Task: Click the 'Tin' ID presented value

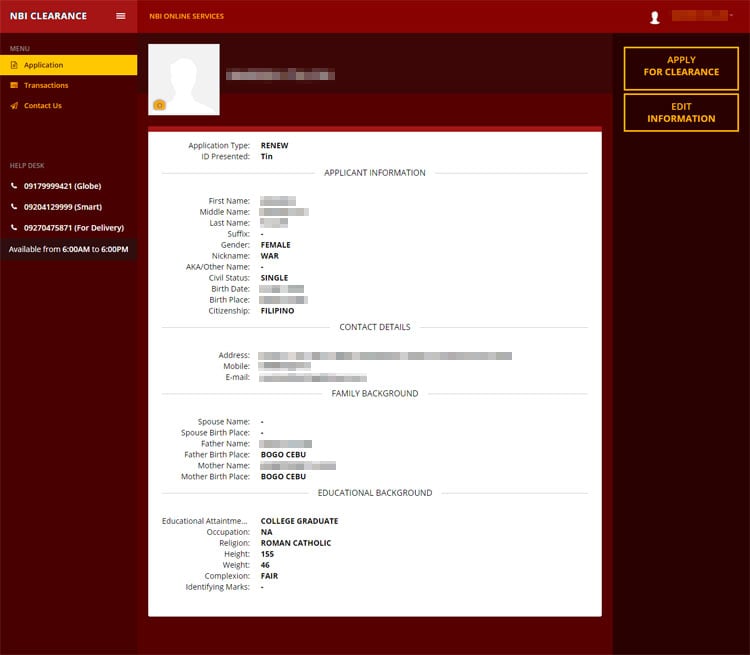Action: pos(266,156)
